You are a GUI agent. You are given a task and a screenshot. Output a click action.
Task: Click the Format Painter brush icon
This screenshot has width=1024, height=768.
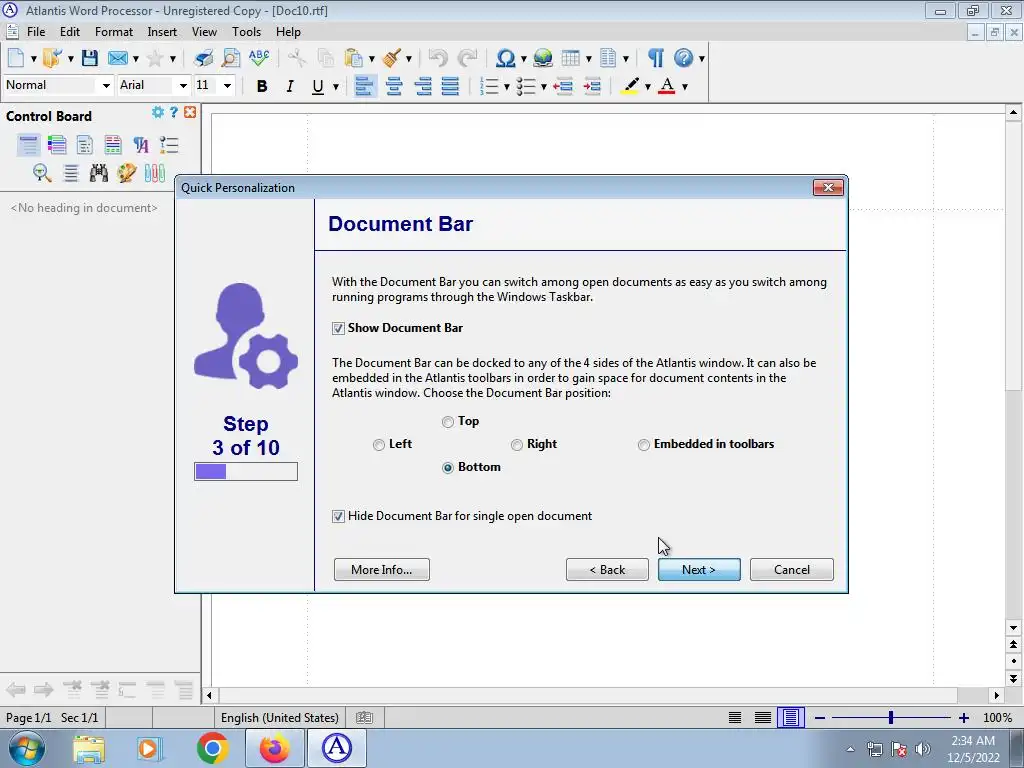pyautogui.click(x=392, y=58)
